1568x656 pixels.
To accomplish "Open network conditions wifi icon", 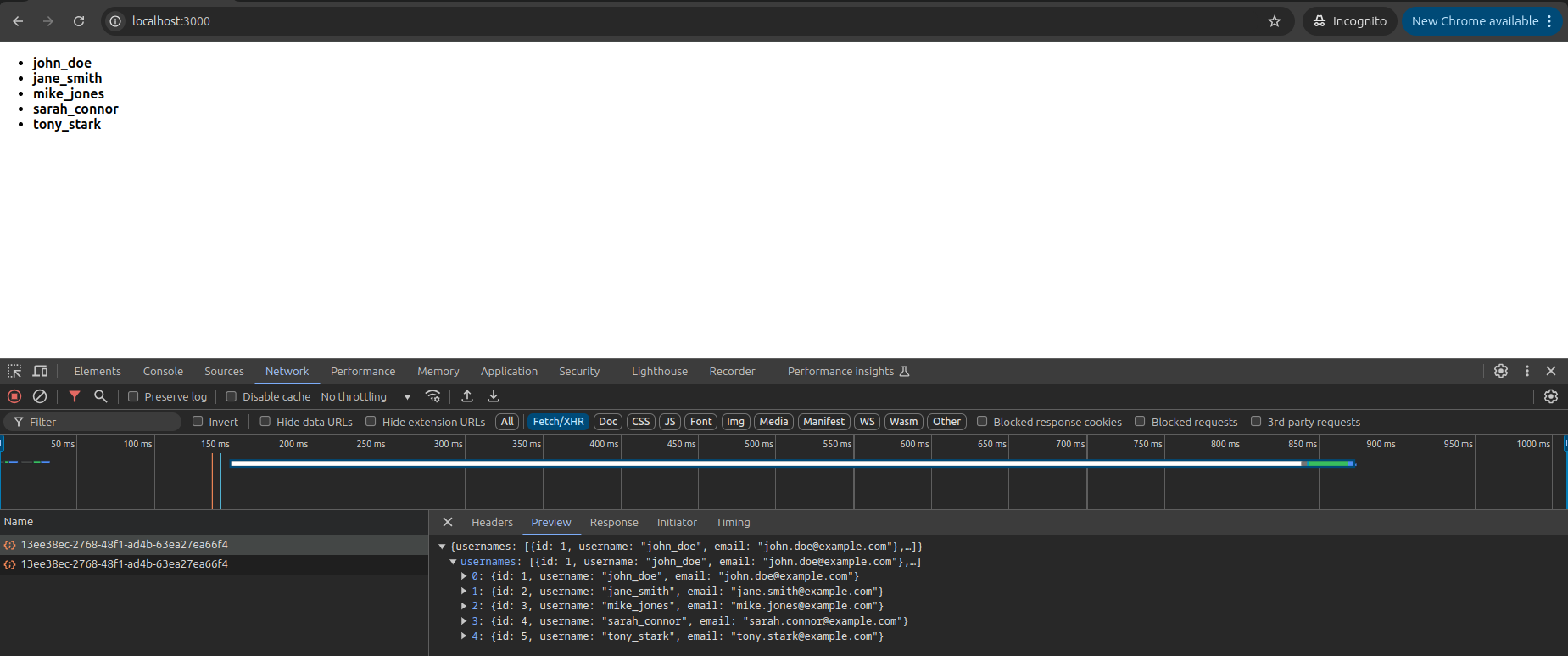I will tap(433, 396).
